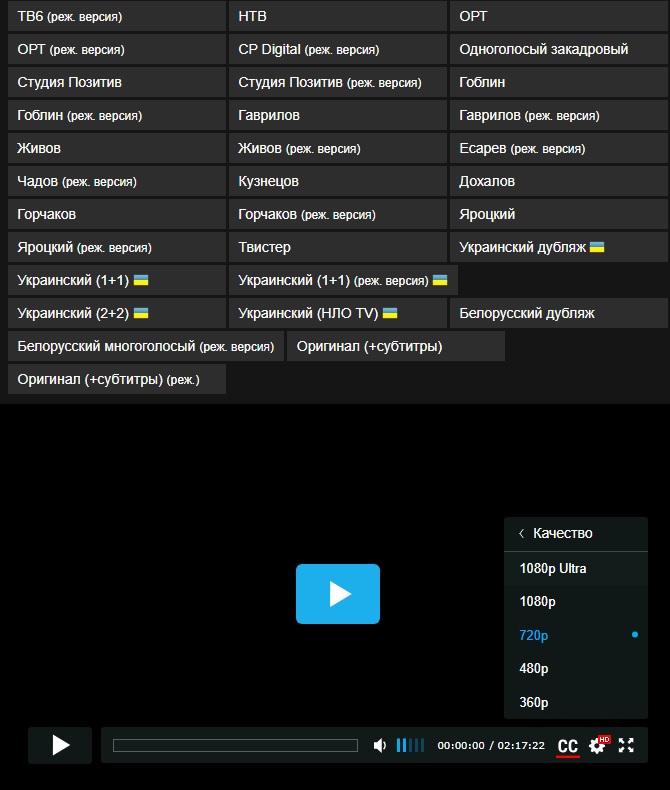Go back using the Качество chevron
The height and width of the screenshot is (790, 670).
(x=522, y=533)
